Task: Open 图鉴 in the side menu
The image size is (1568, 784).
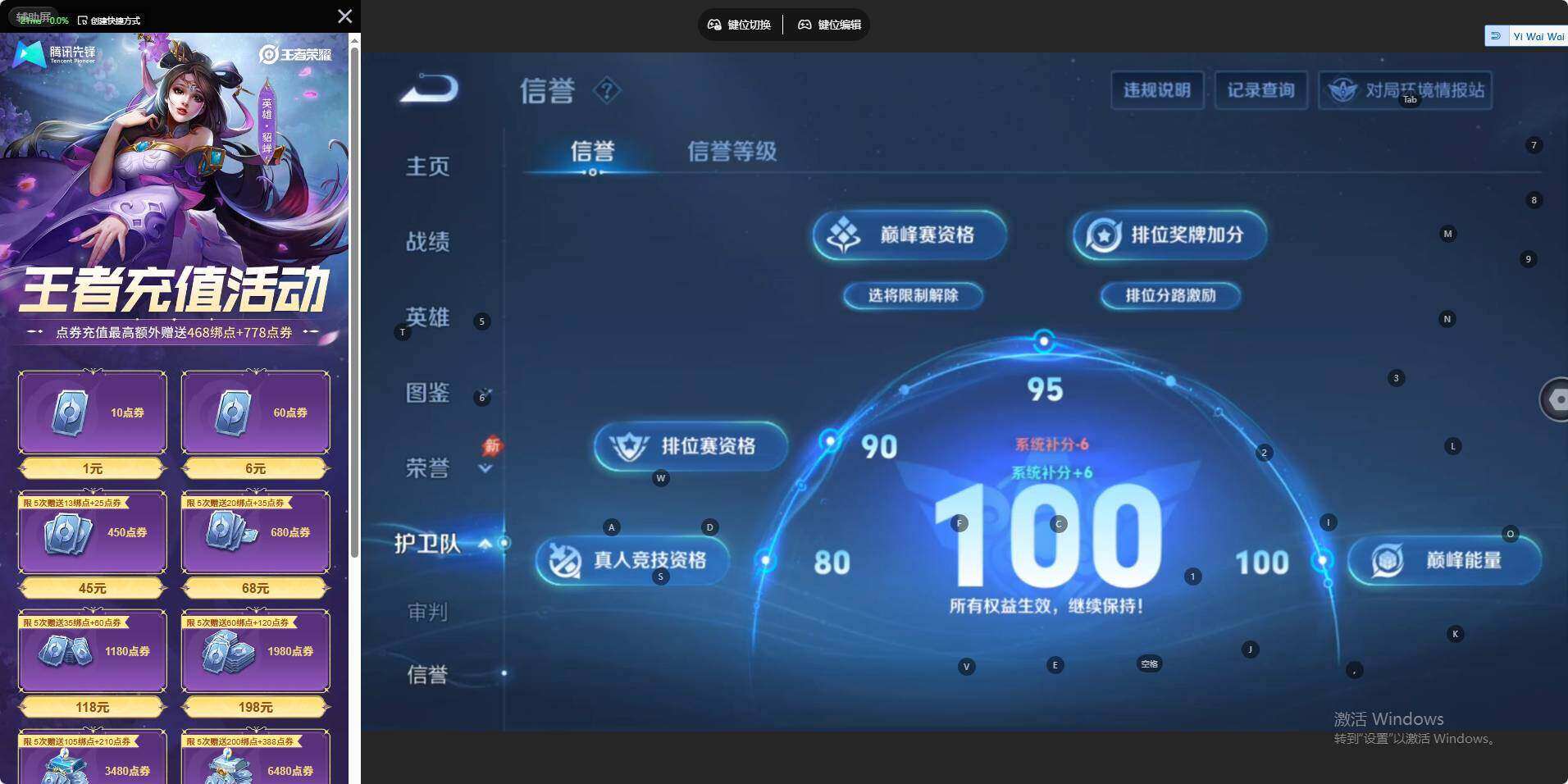Action: (x=427, y=393)
